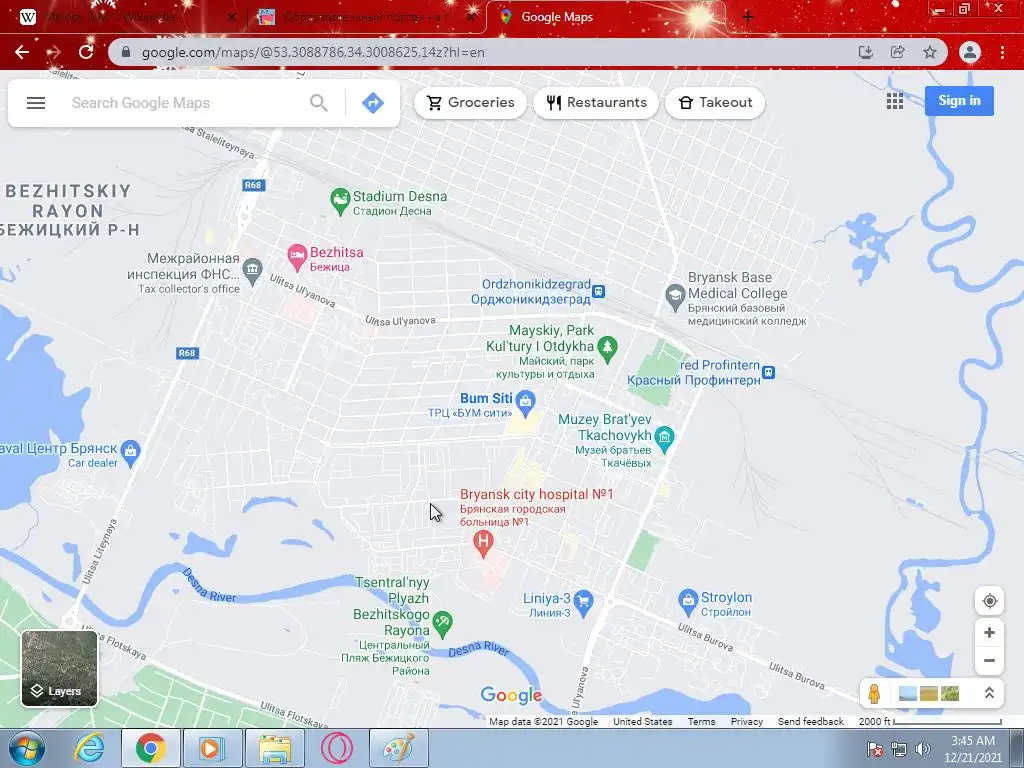Click the Sign in button
This screenshot has height=768, width=1024.
(x=959, y=101)
